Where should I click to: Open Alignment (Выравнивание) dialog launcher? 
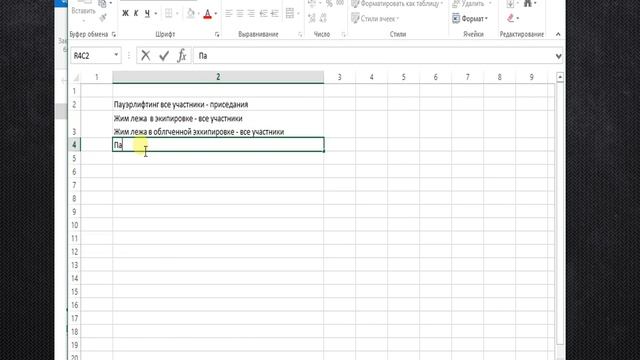[x=300, y=35]
